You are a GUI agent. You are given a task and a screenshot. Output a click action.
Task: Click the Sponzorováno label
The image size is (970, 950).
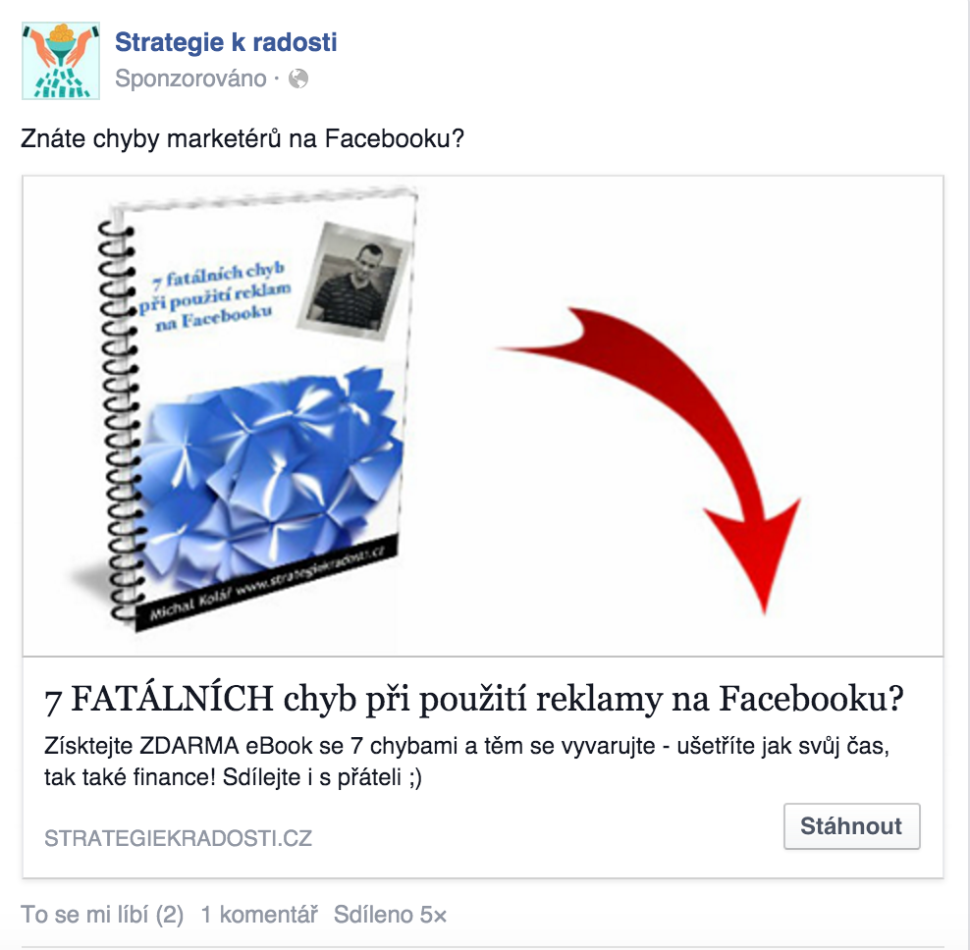coord(191,79)
